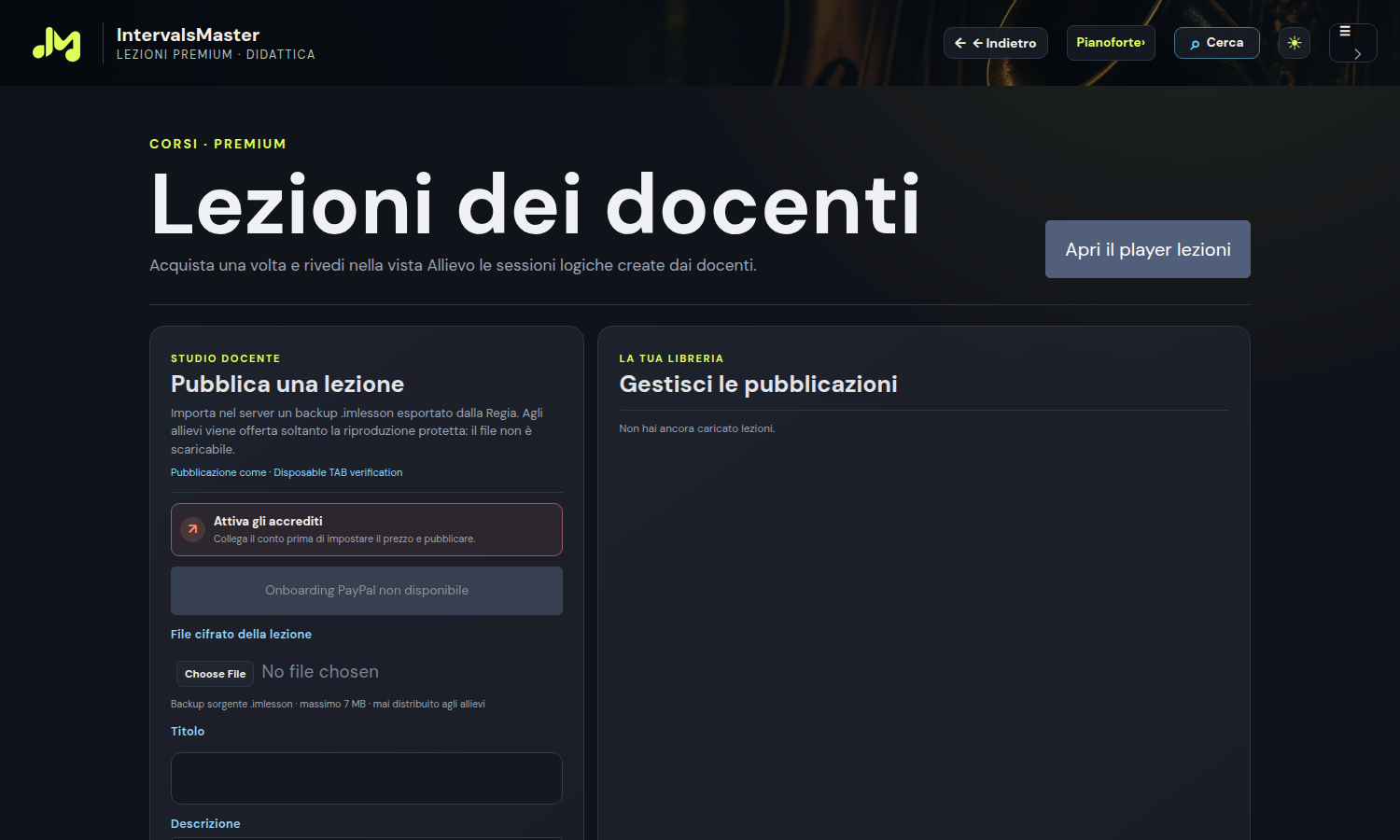Click Choose File for lesson upload

216,674
